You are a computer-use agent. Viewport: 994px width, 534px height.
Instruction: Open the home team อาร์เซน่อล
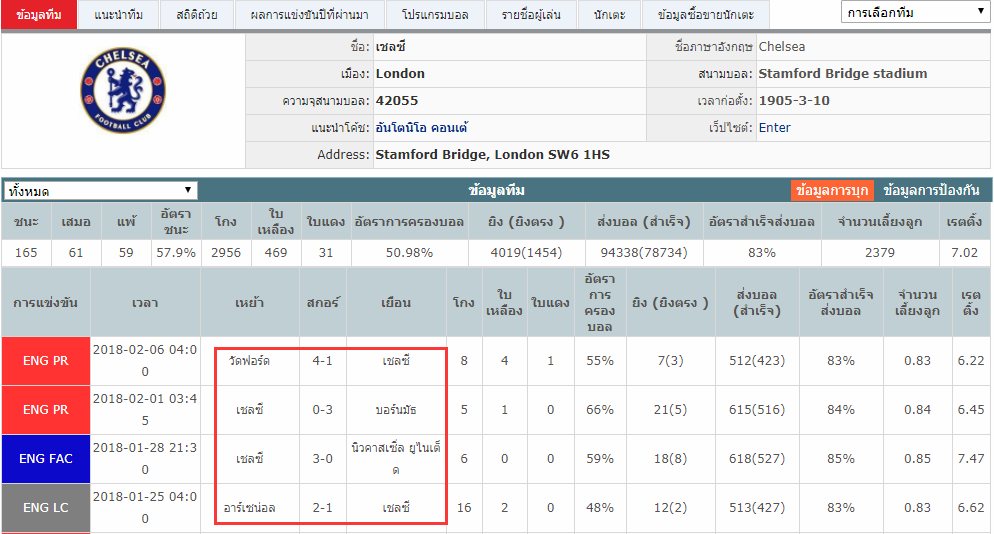(x=249, y=507)
